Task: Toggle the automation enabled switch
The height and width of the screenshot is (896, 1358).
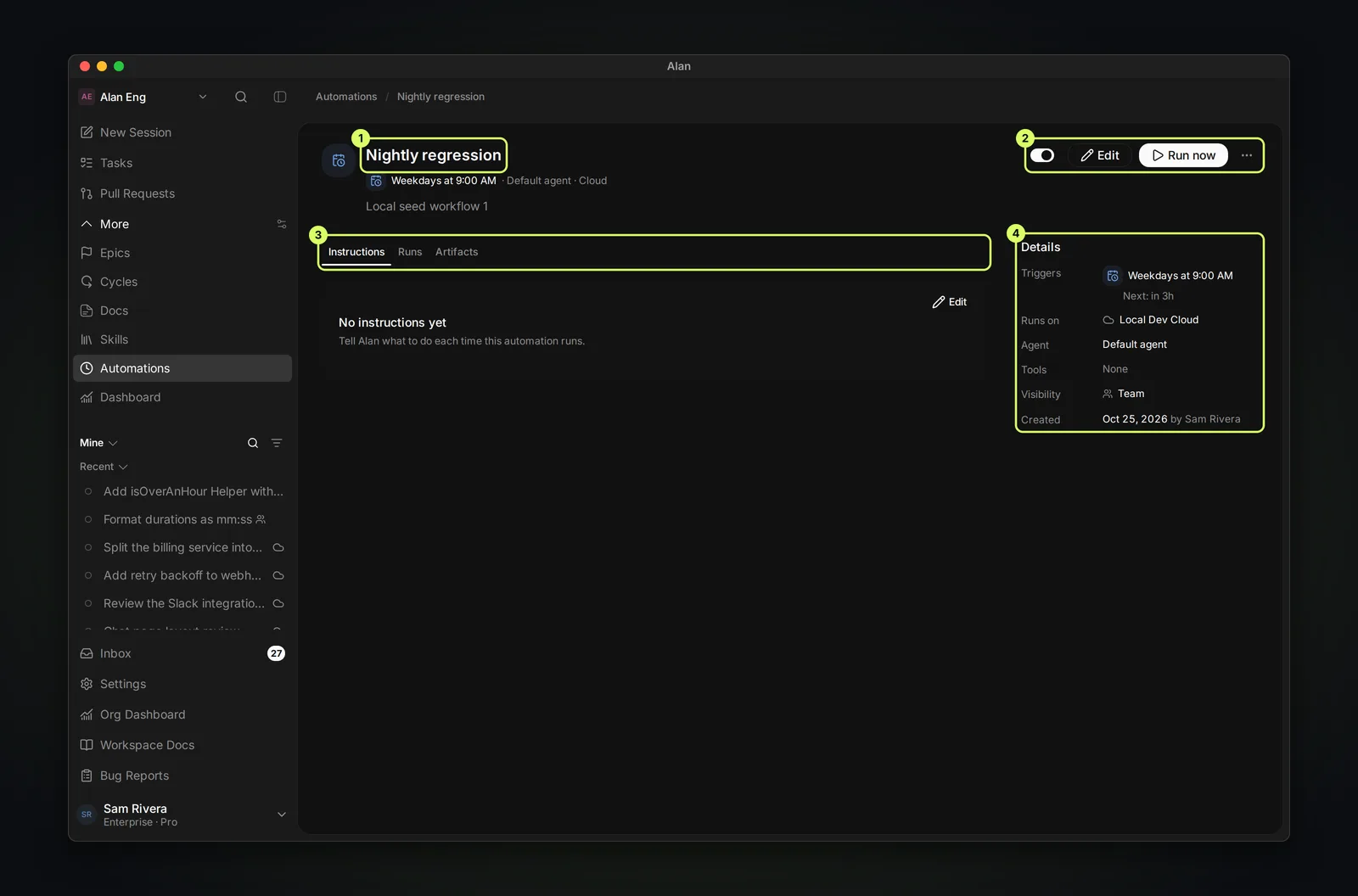Action: click(1042, 155)
